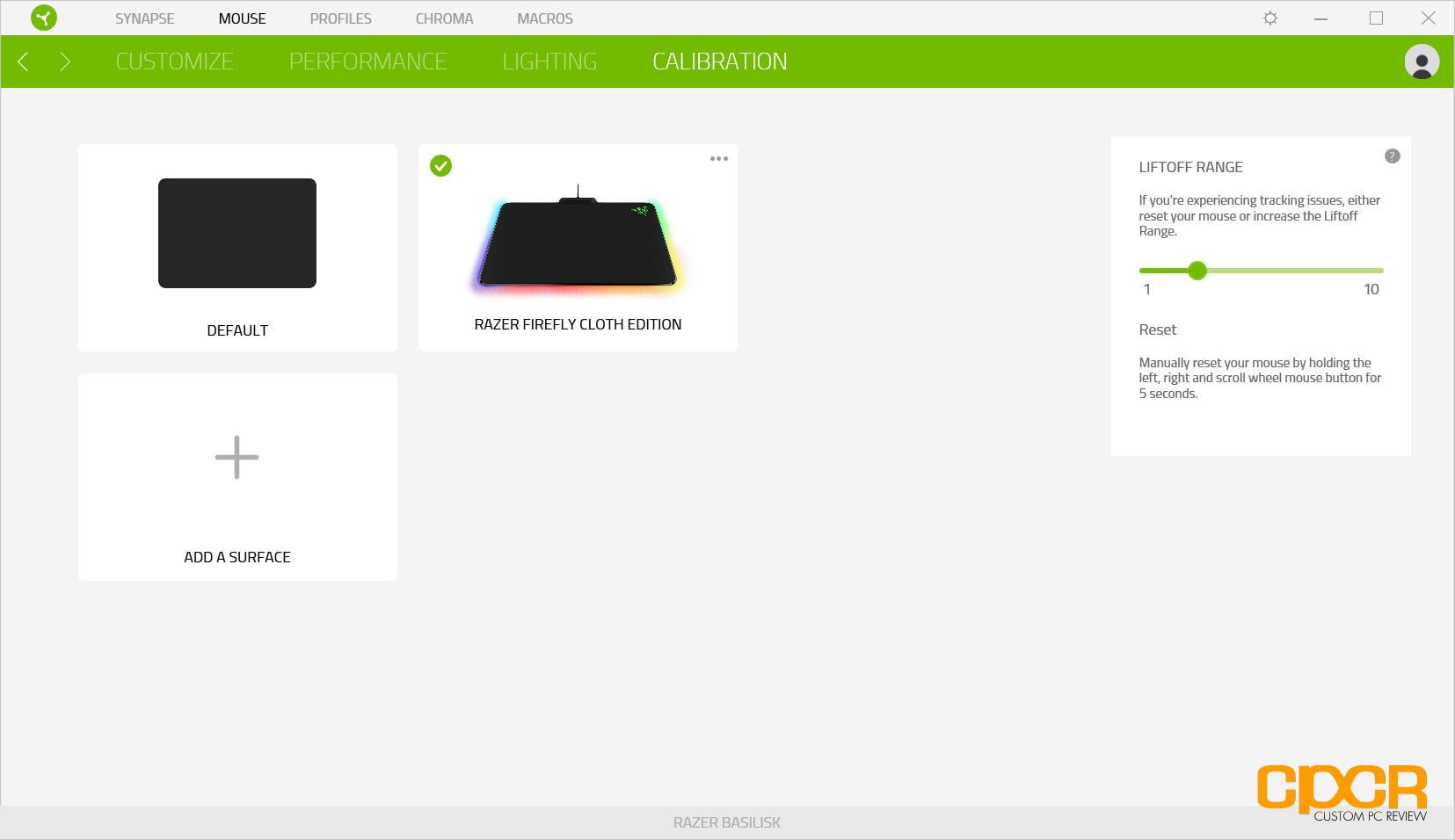
Task: Select the CALIBRATION section
Action: (720, 62)
